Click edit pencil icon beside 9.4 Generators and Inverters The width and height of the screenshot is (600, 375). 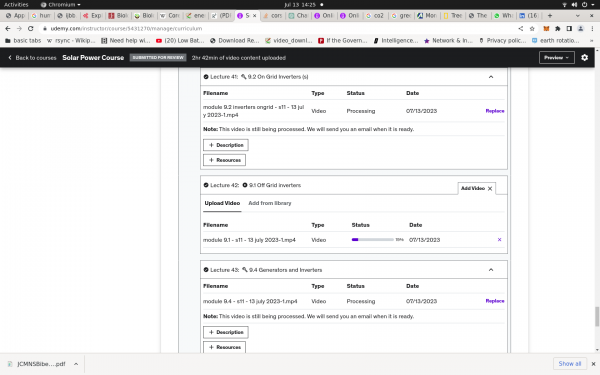click(x=245, y=270)
